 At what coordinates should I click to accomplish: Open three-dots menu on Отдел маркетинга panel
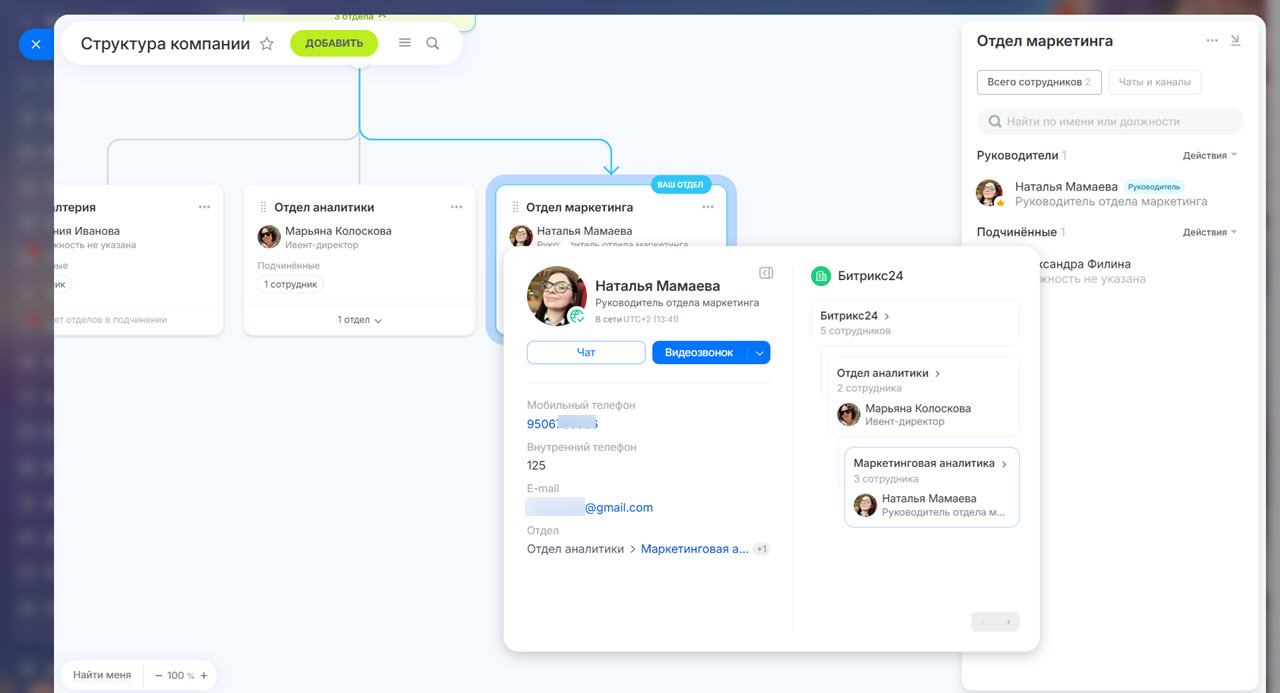click(1212, 41)
